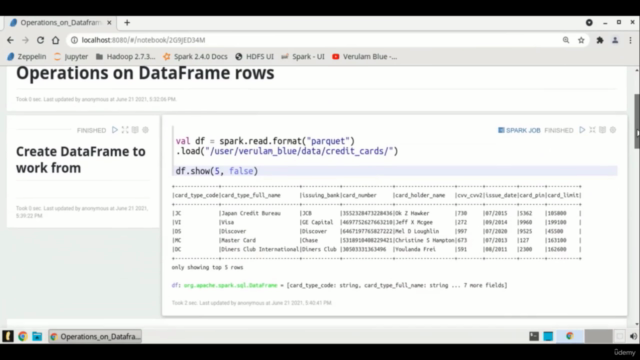
Task: Open the Hadoop 2.7.3 bookmark folder
Action: tap(125, 56)
